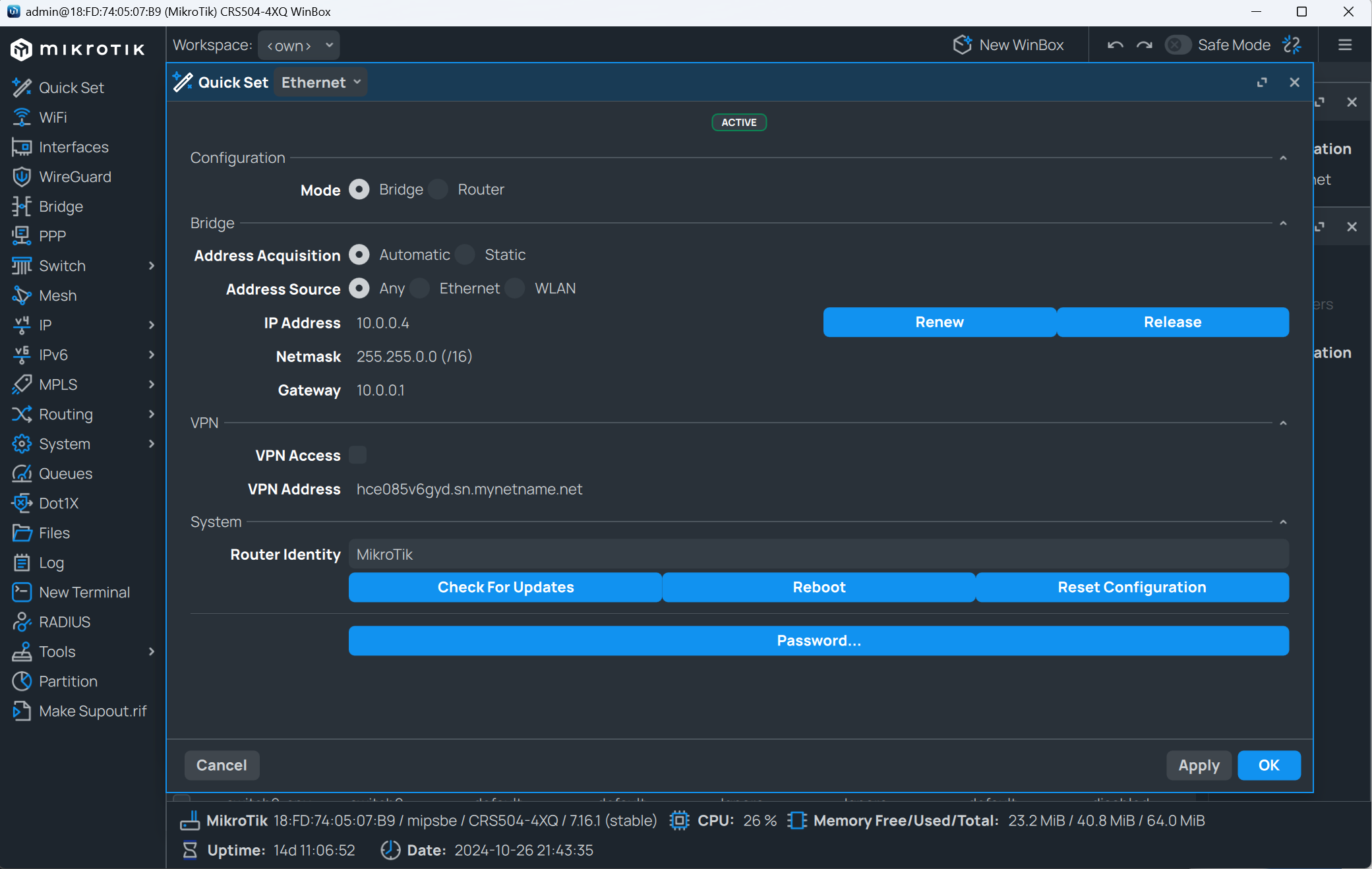This screenshot has height=869, width=1372.
Task: Expand the IP submenu
Action: (x=152, y=324)
